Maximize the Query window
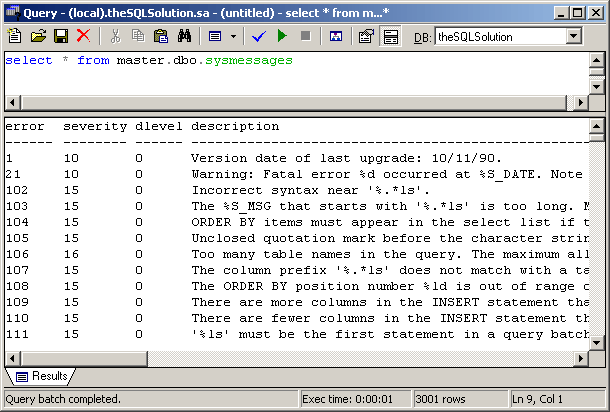This screenshot has height=412, width=610. (x=578, y=13)
